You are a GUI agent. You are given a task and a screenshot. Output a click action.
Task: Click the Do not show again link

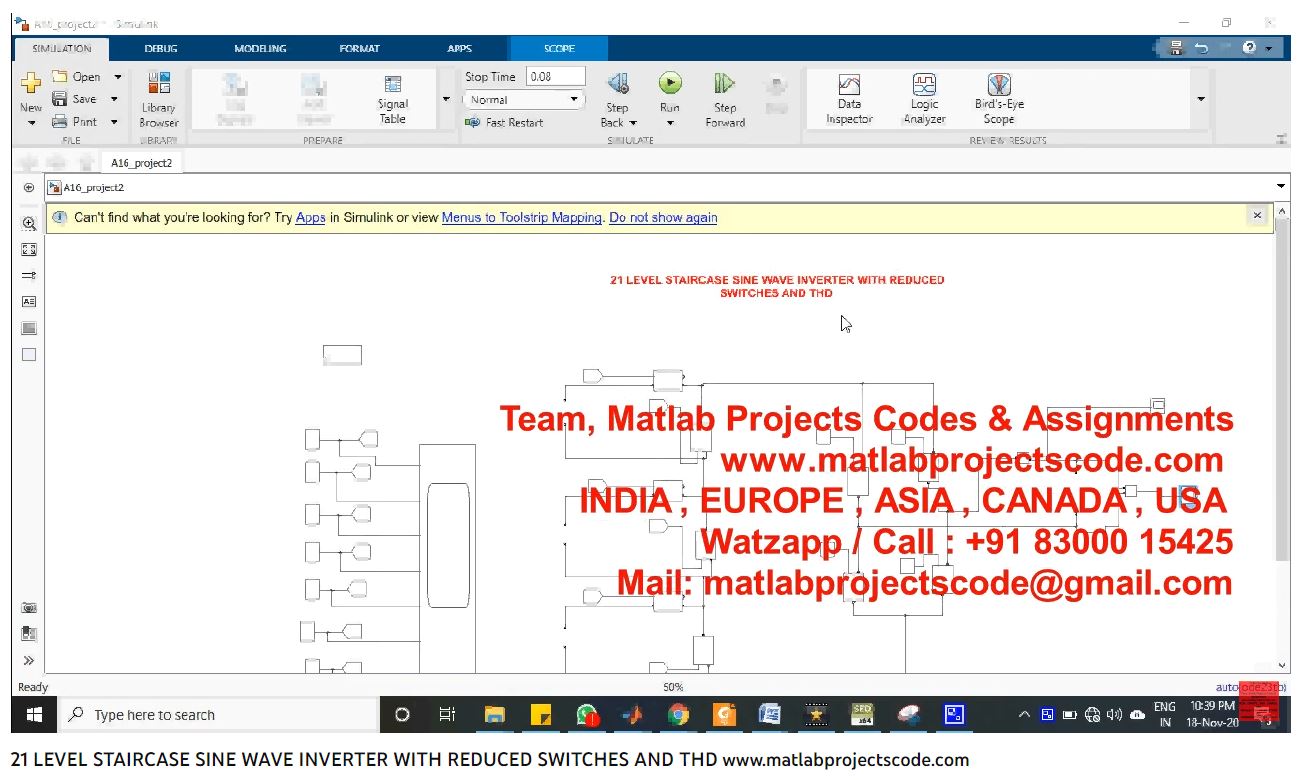663,217
